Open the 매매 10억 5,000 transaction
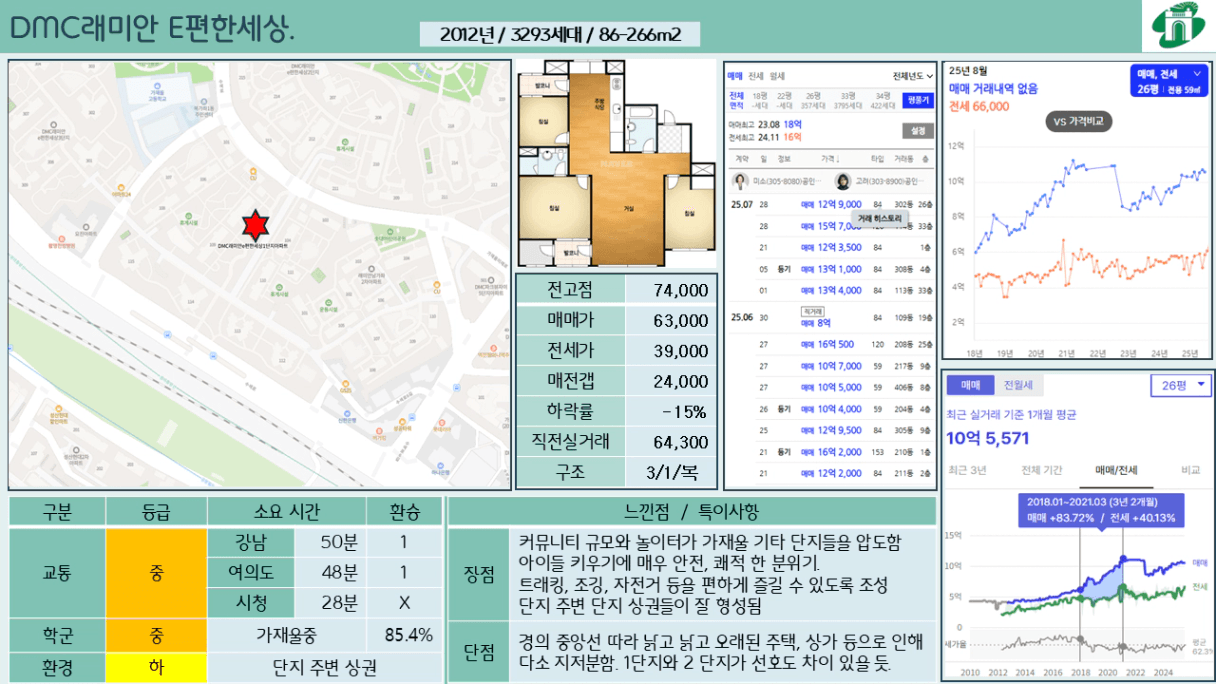Viewport: 1216px width, 684px height. coord(831,387)
